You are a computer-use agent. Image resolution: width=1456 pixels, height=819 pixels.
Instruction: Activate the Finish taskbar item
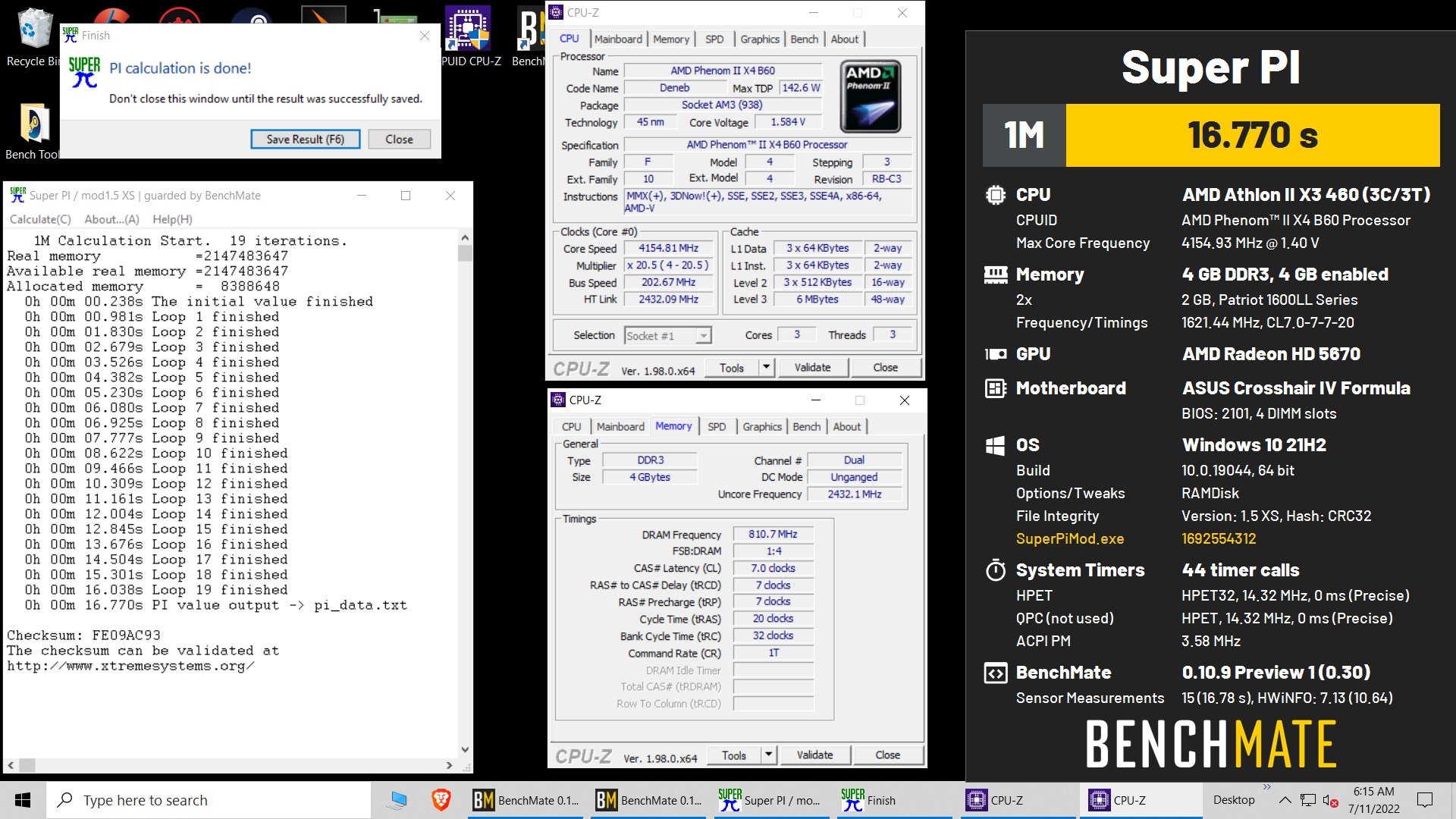tap(893, 800)
